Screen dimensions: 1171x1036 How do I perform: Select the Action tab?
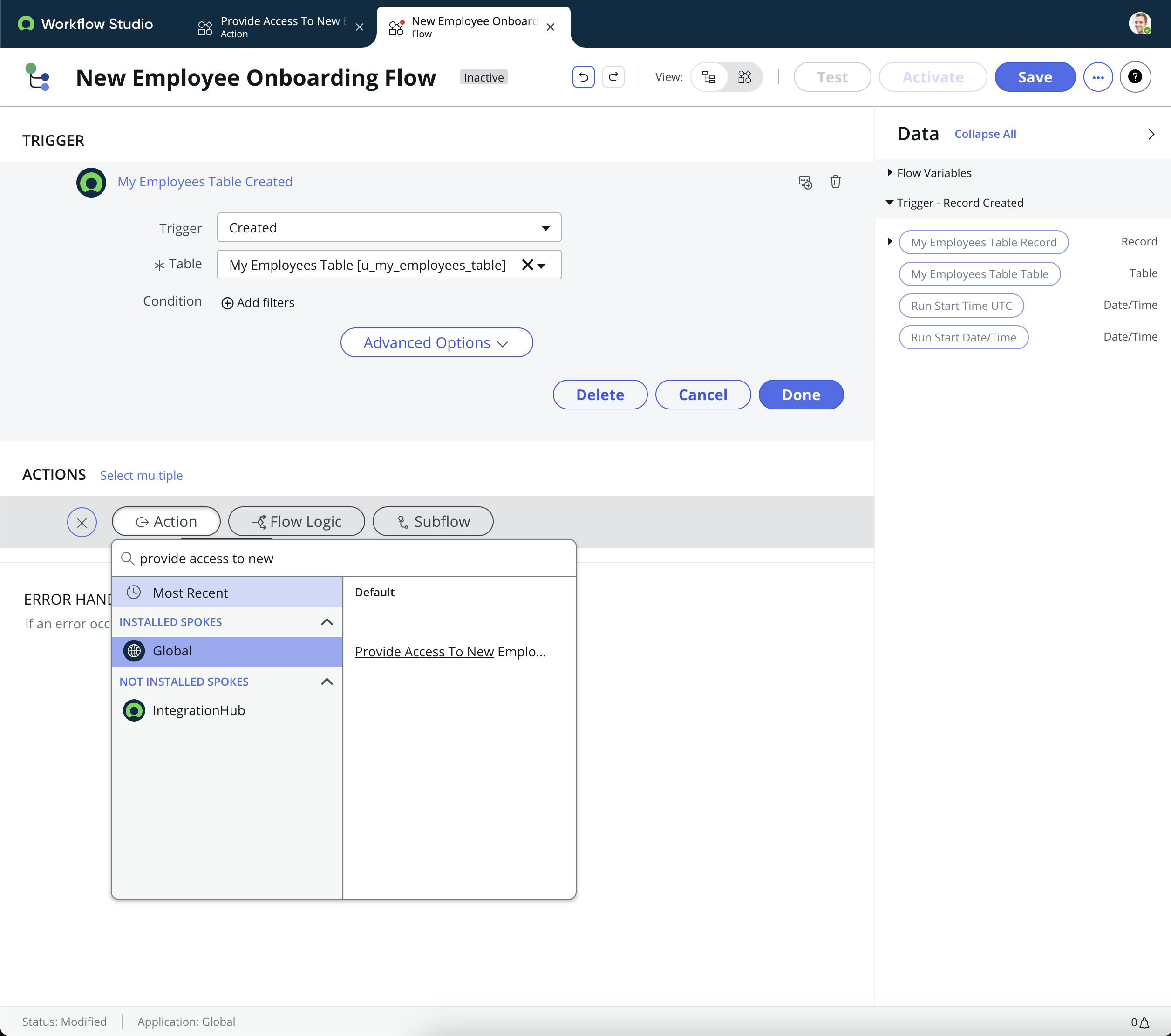(166, 522)
